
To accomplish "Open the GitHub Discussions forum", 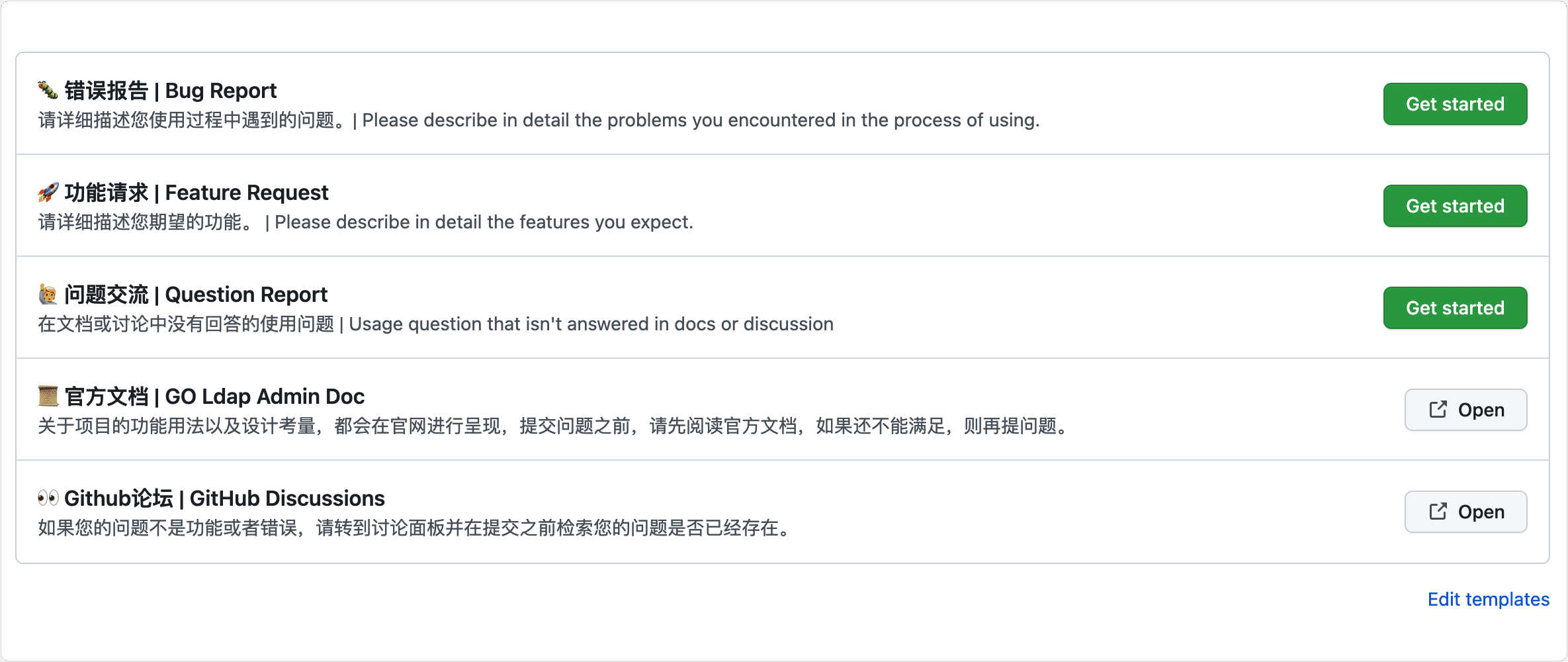I will (x=1465, y=512).
